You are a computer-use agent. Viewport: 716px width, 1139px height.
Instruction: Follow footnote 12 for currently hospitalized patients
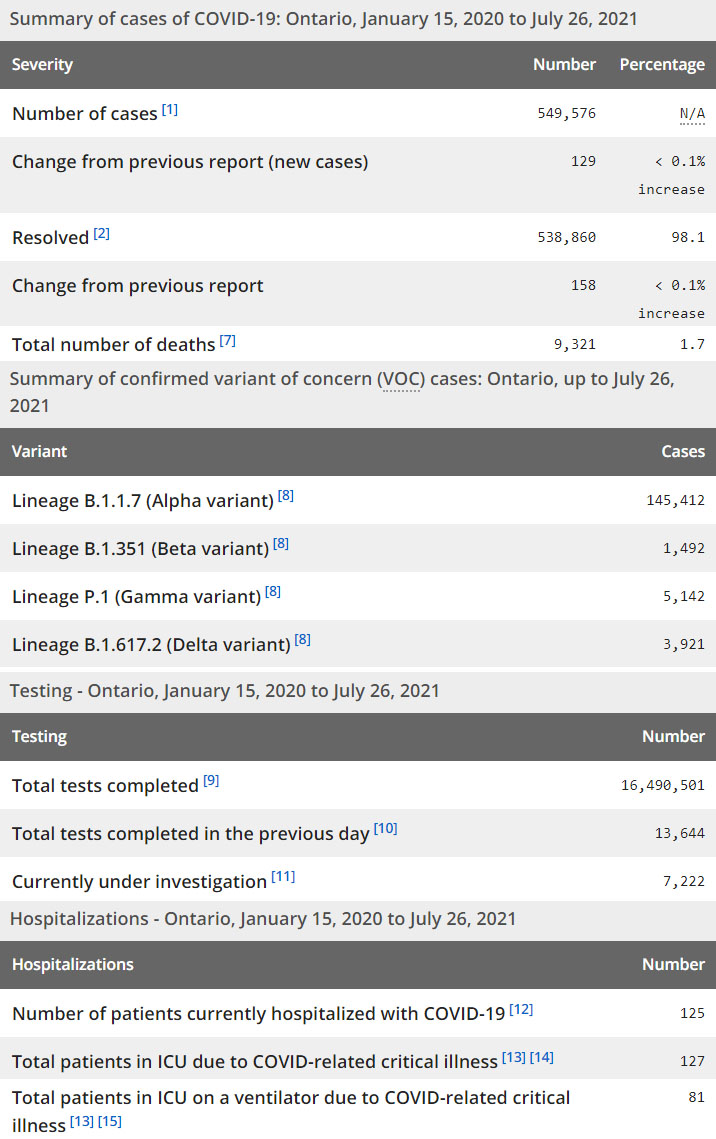[521, 1009]
